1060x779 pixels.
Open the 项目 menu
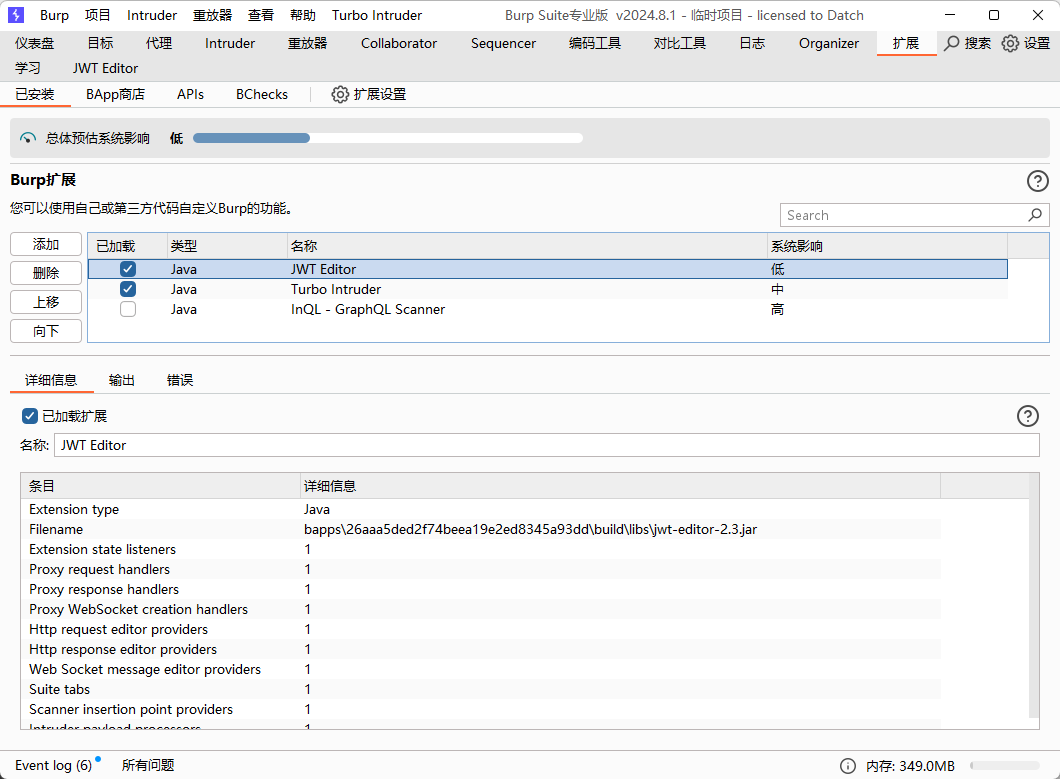(97, 15)
